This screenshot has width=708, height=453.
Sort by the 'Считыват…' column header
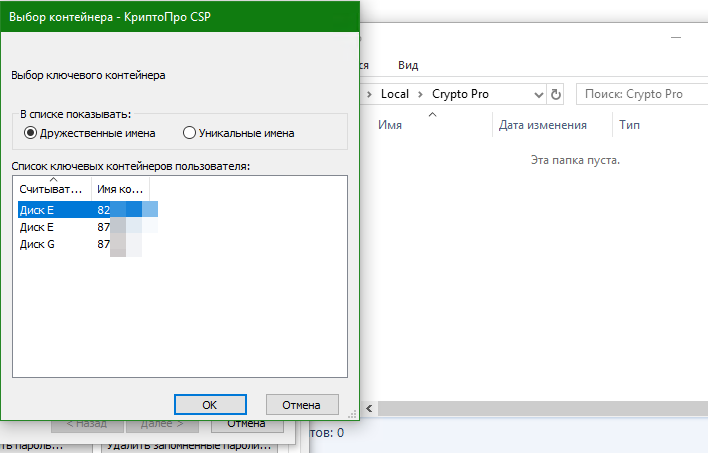coord(52,189)
